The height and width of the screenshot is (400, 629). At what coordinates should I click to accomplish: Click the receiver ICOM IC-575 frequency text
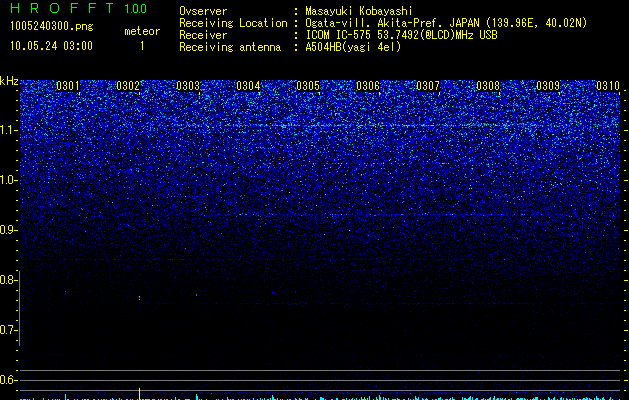[401, 35]
